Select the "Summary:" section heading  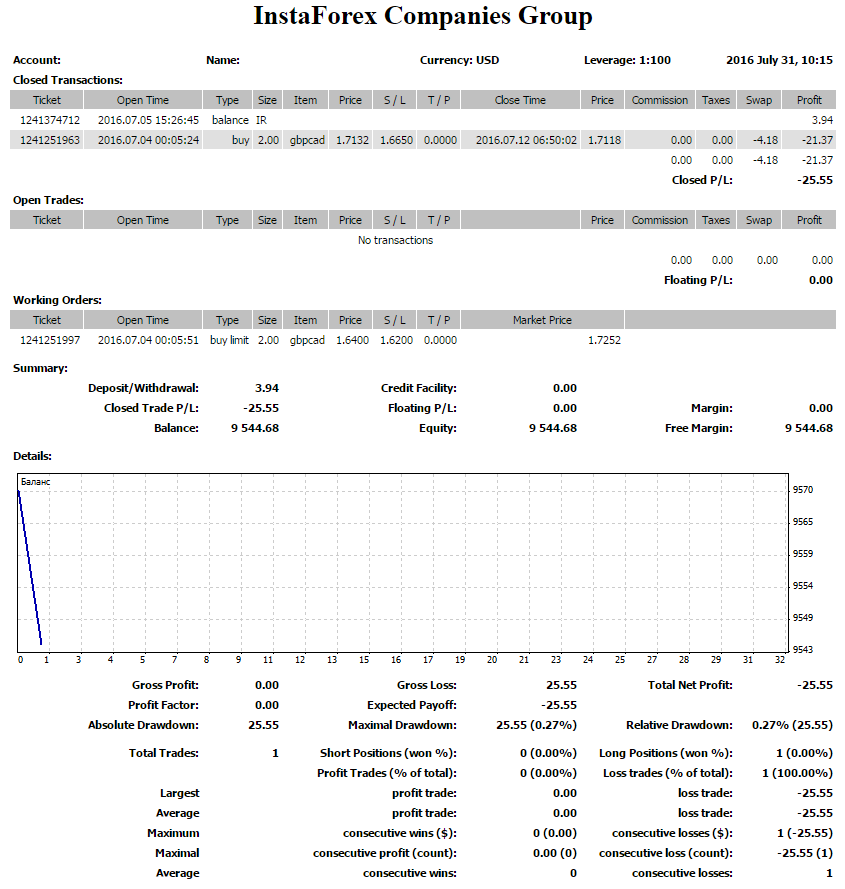click(40, 368)
